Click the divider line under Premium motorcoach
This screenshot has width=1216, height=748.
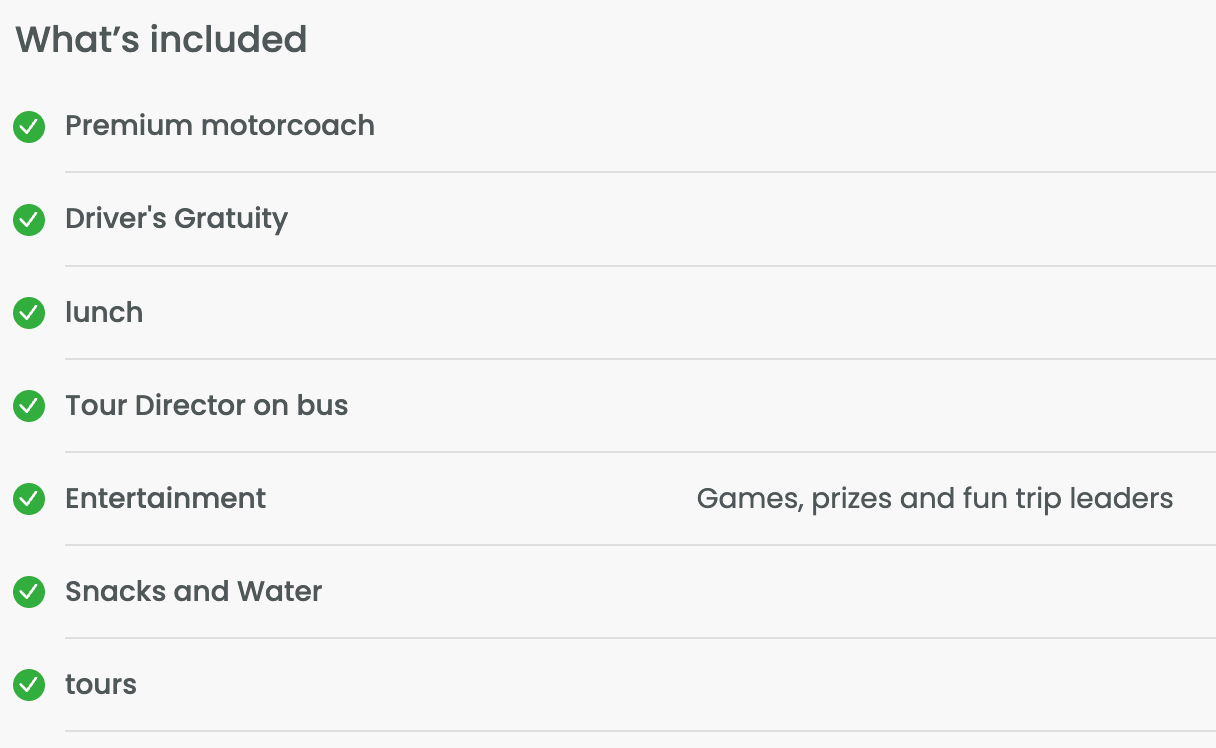coord(640,172)
